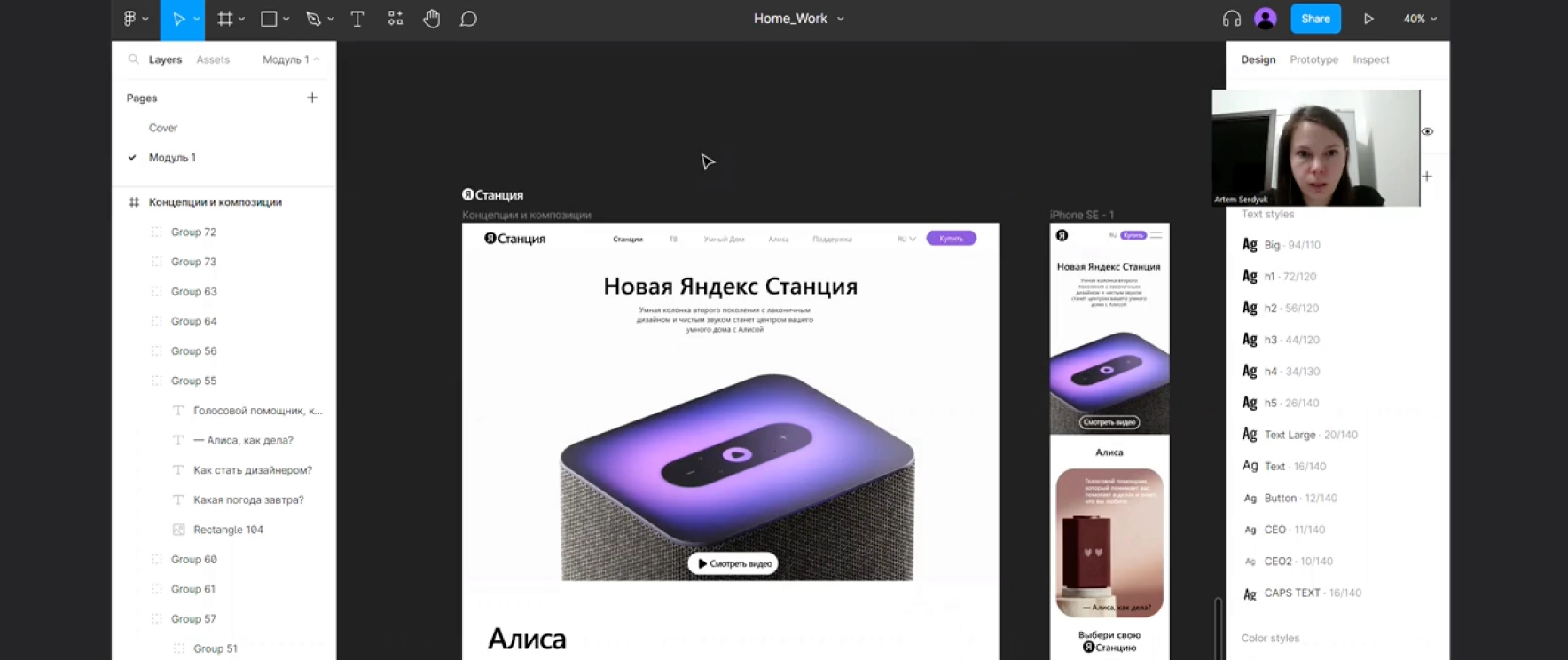The height and width of the screenshot is (660, 1568).
Task: Open the 40% zoom dropdown
Action: (x=1420, y=19)
